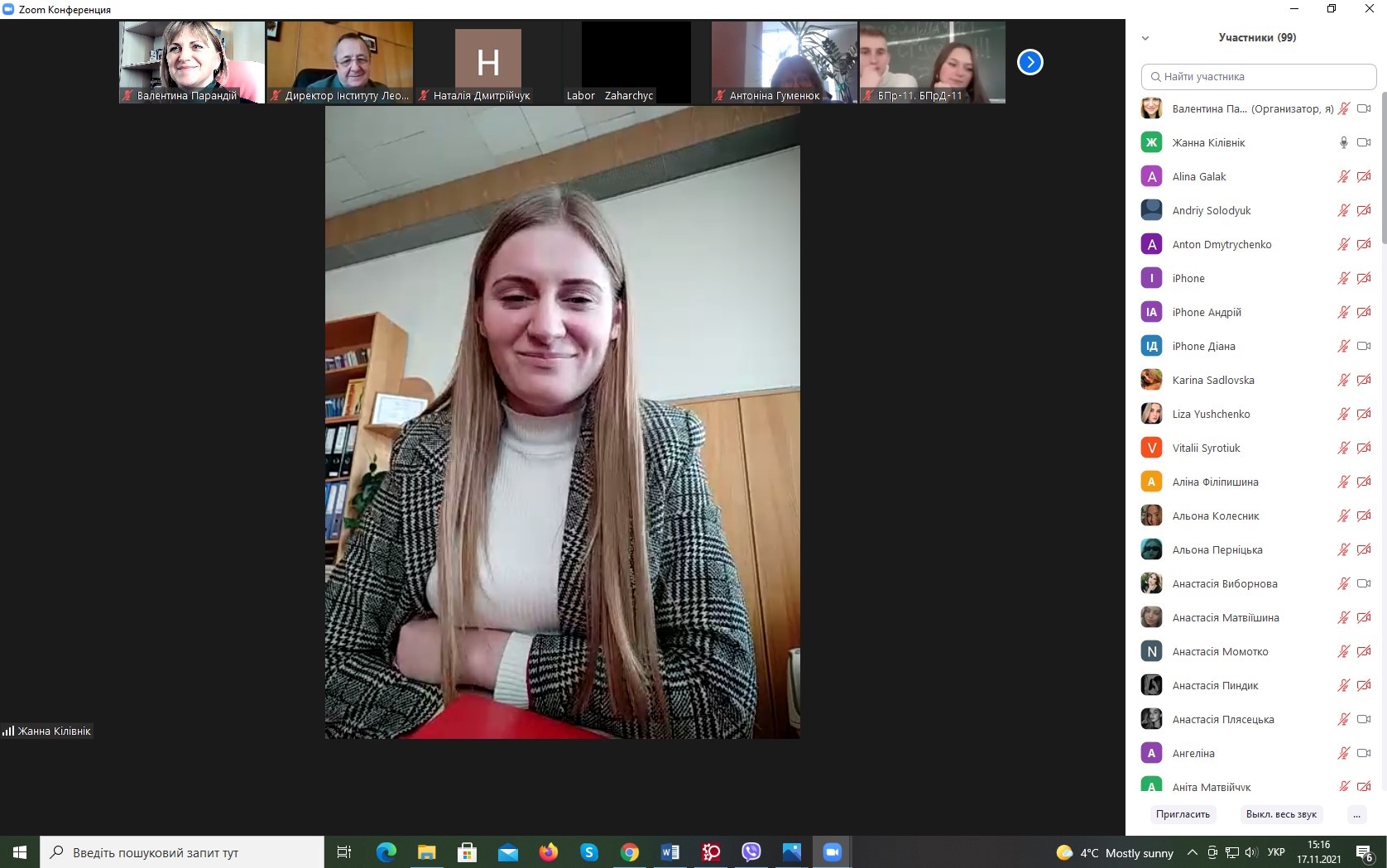Screen dimensions: 1387x868
Task: Select Labor Zaharchyc black video tile
Action: point(636,62)
